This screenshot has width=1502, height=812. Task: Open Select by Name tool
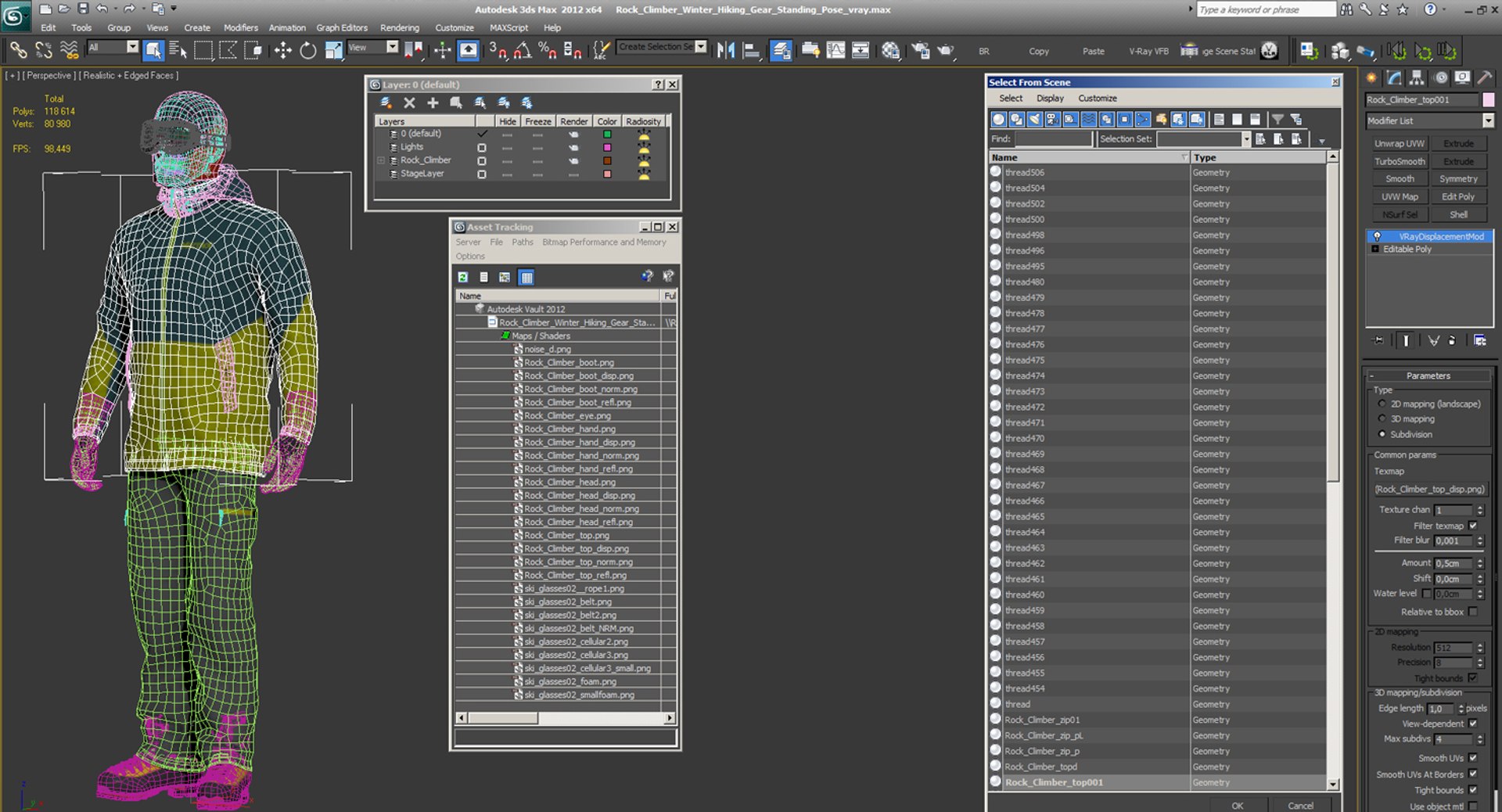point(178,51)
